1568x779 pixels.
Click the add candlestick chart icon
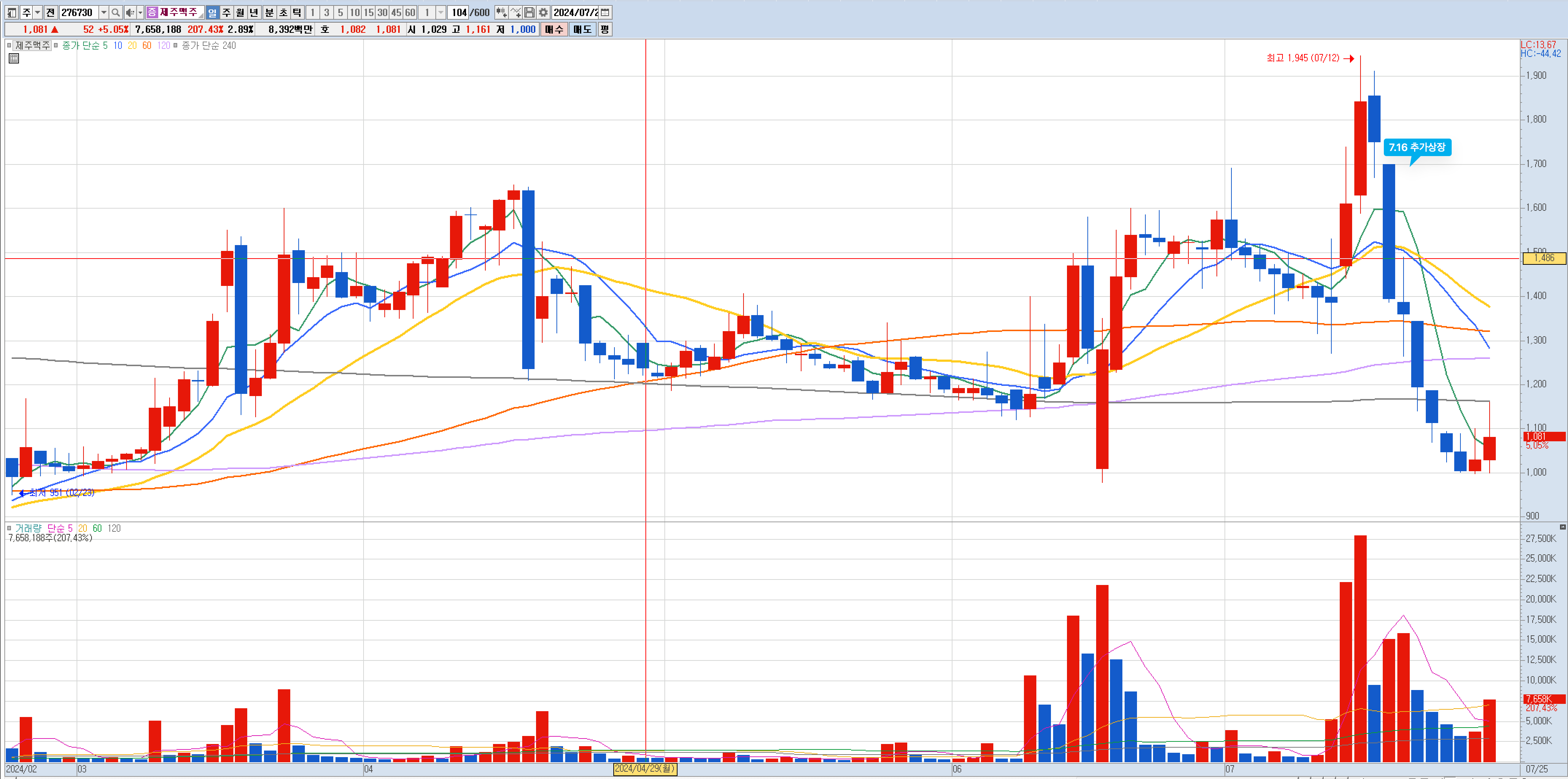[501, 12]
